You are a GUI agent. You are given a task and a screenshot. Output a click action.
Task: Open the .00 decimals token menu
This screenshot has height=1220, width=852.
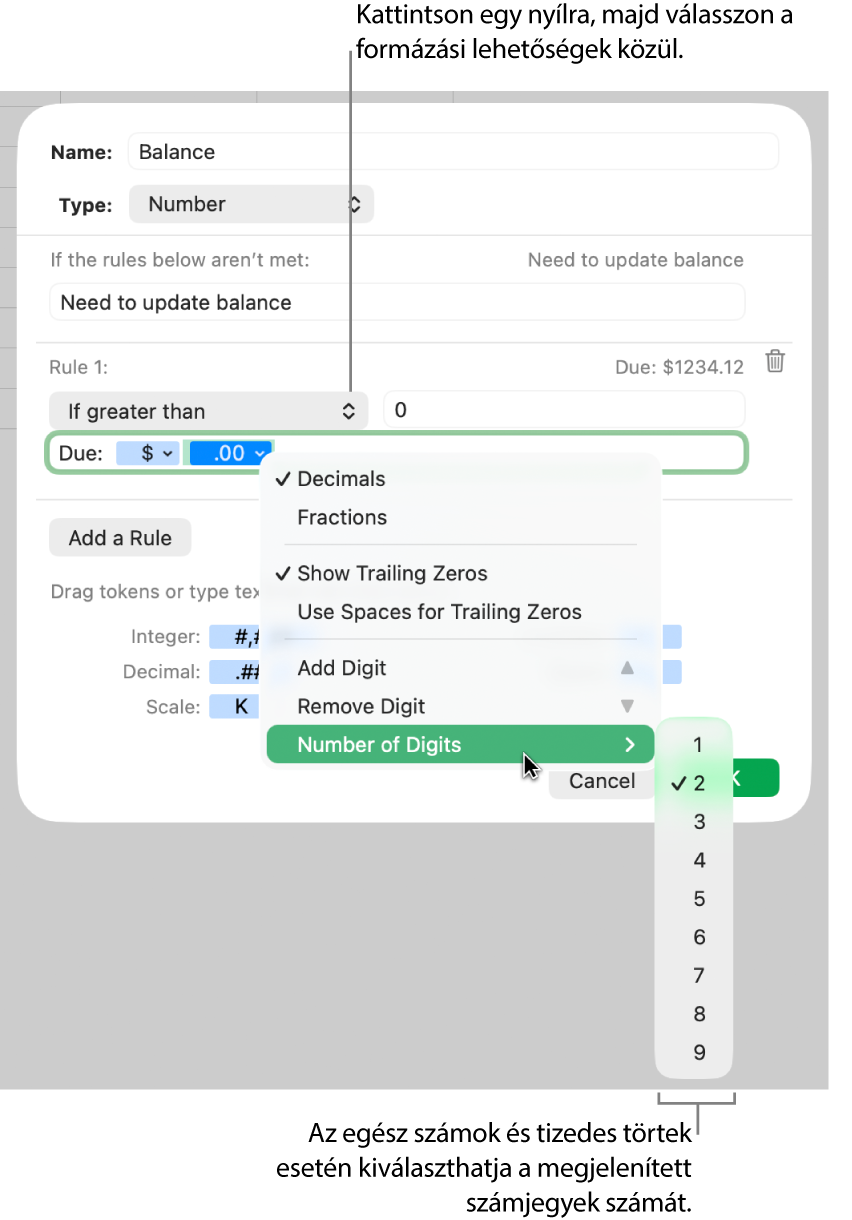pyautogui.click(x=232, y=453)
